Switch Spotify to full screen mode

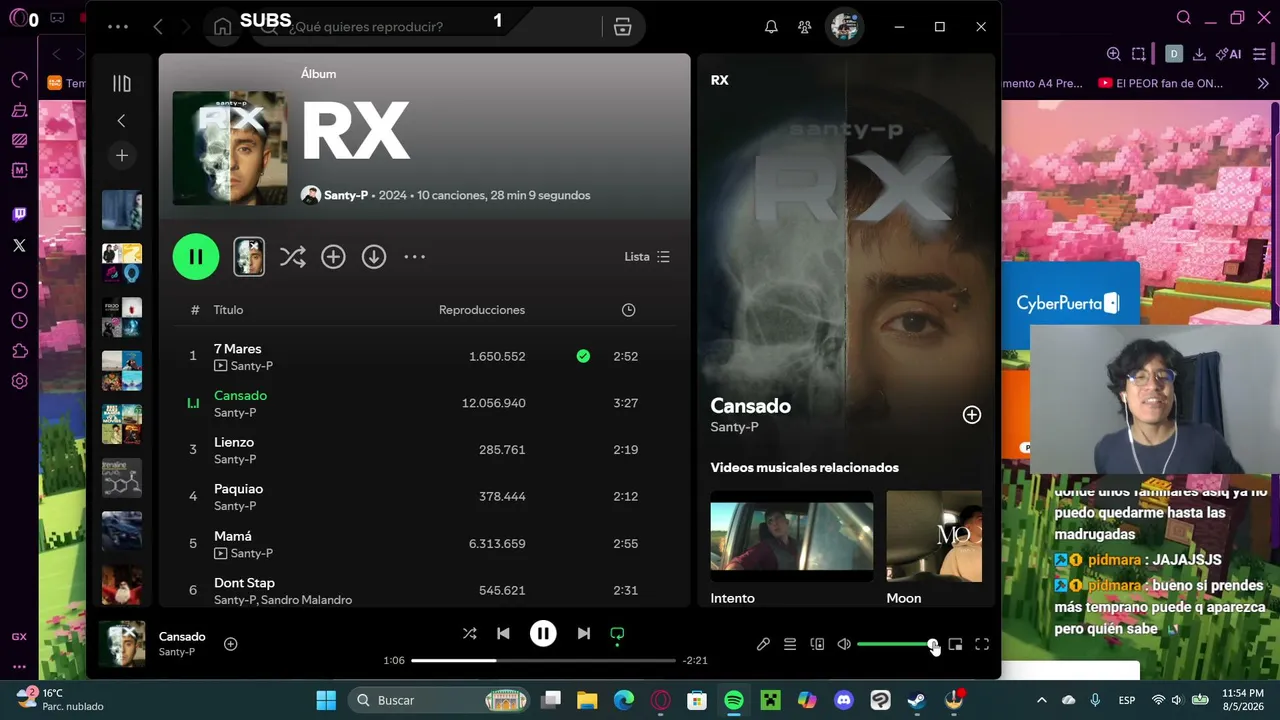click(x=982, y=645)
